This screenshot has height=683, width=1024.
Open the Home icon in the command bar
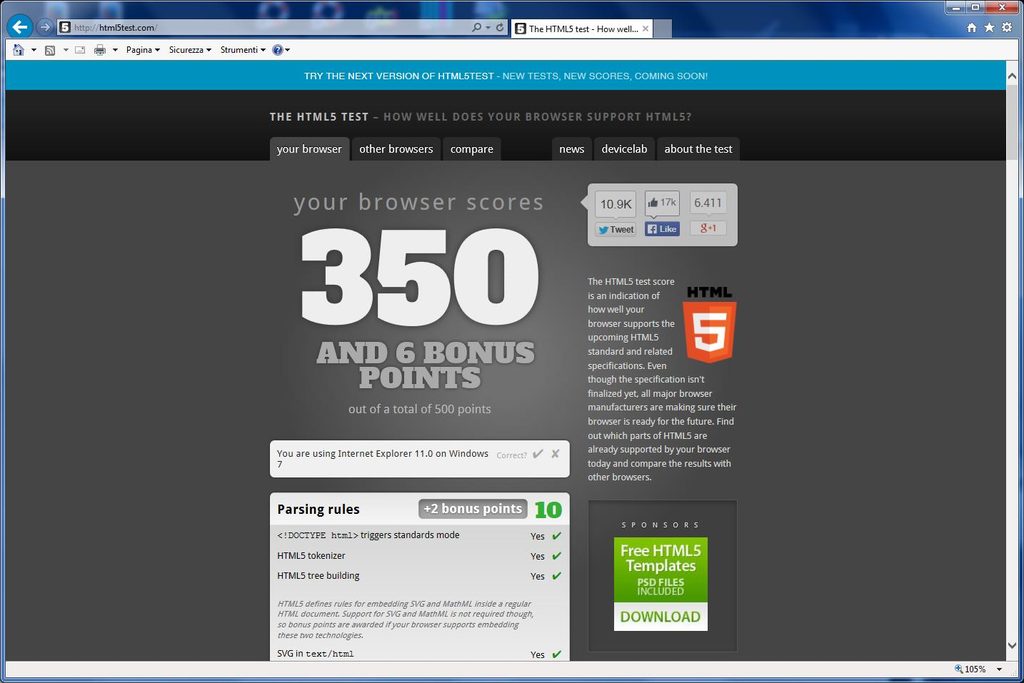18,50
